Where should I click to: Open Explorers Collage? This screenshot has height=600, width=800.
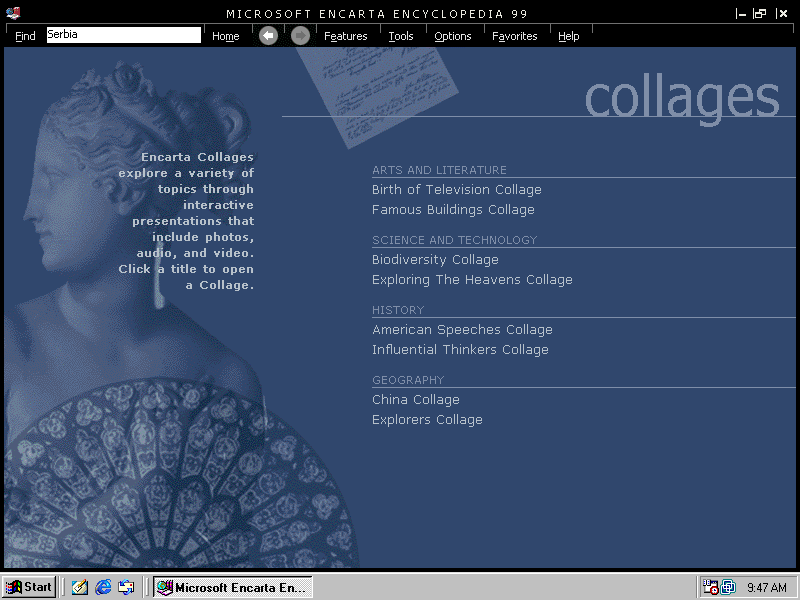pos(427,419)
